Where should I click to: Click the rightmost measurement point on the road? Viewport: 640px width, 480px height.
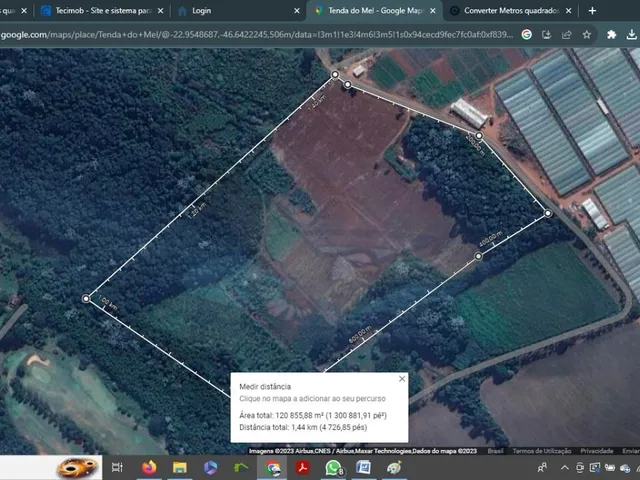[548, 213]
